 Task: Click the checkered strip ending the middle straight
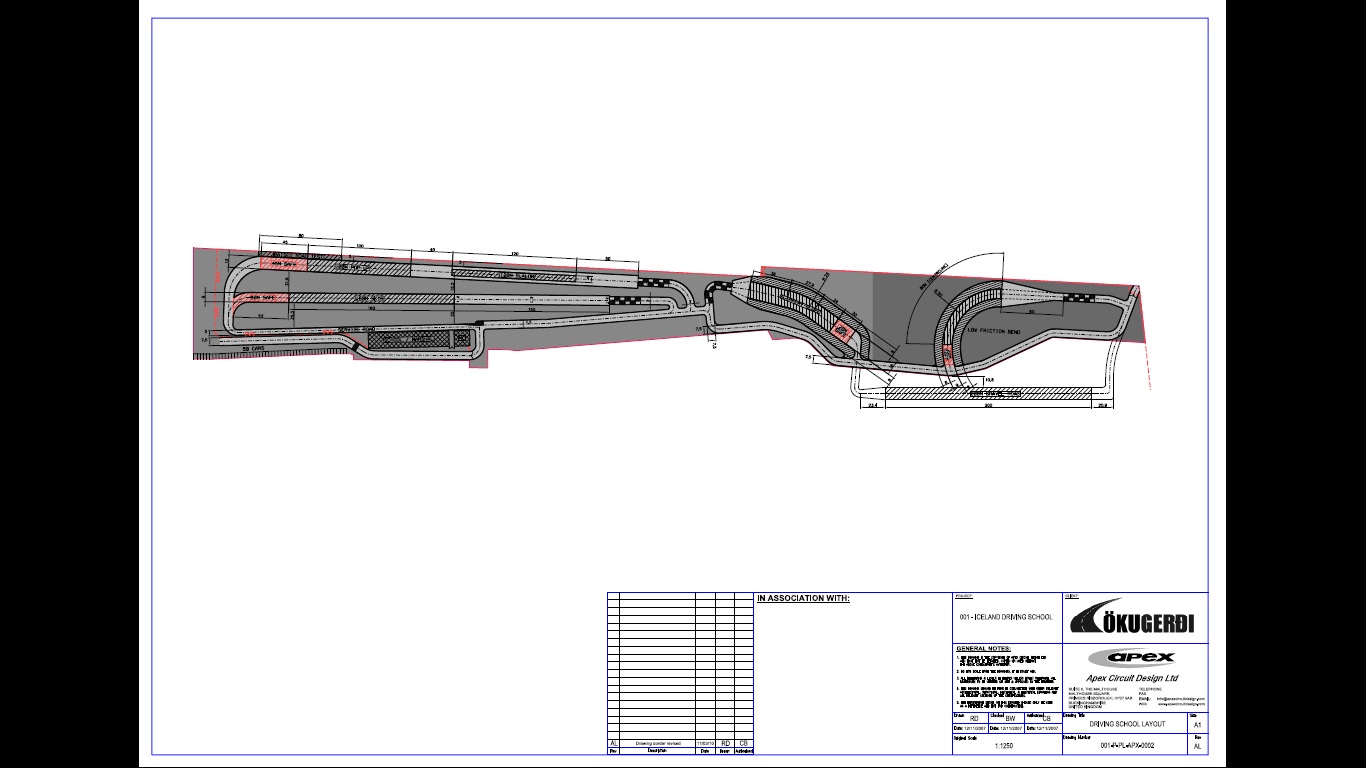[x=624, y=299]
